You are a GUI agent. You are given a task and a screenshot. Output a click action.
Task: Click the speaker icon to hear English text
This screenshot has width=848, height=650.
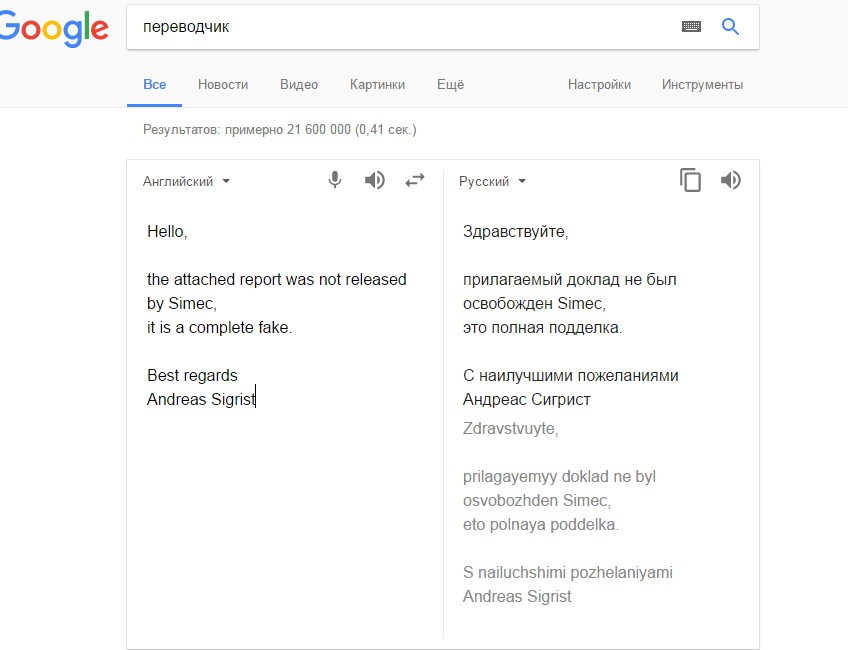pos(374,180)
